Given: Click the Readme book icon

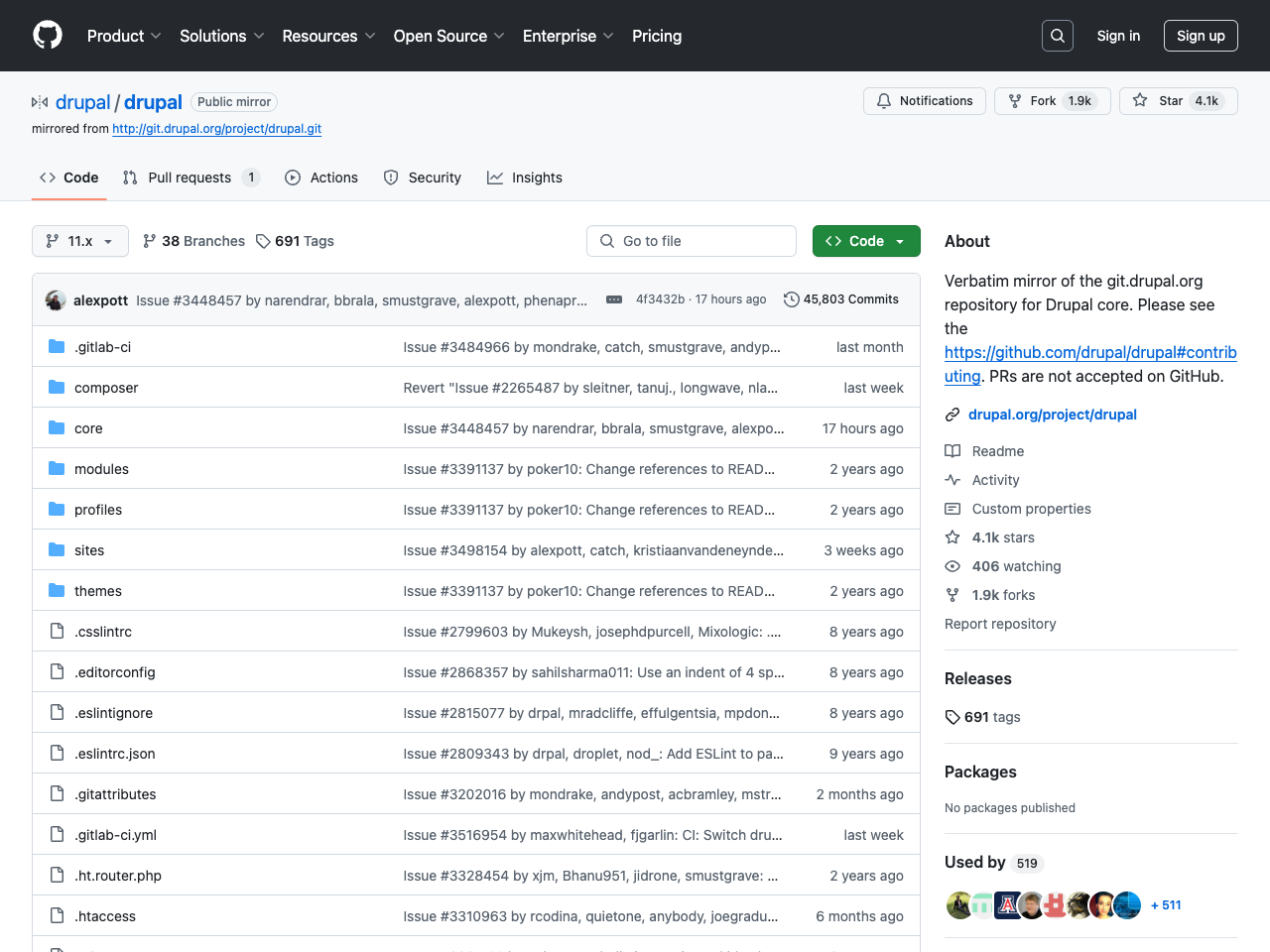Looking at the screenshot, I should [x=952, y=451].
